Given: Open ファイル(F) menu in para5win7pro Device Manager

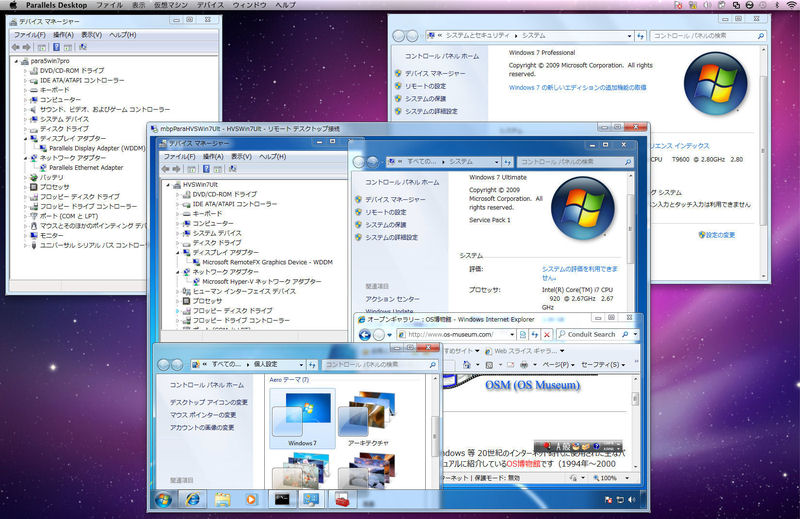Looking at the screenshot, I should tap(30, 35).
